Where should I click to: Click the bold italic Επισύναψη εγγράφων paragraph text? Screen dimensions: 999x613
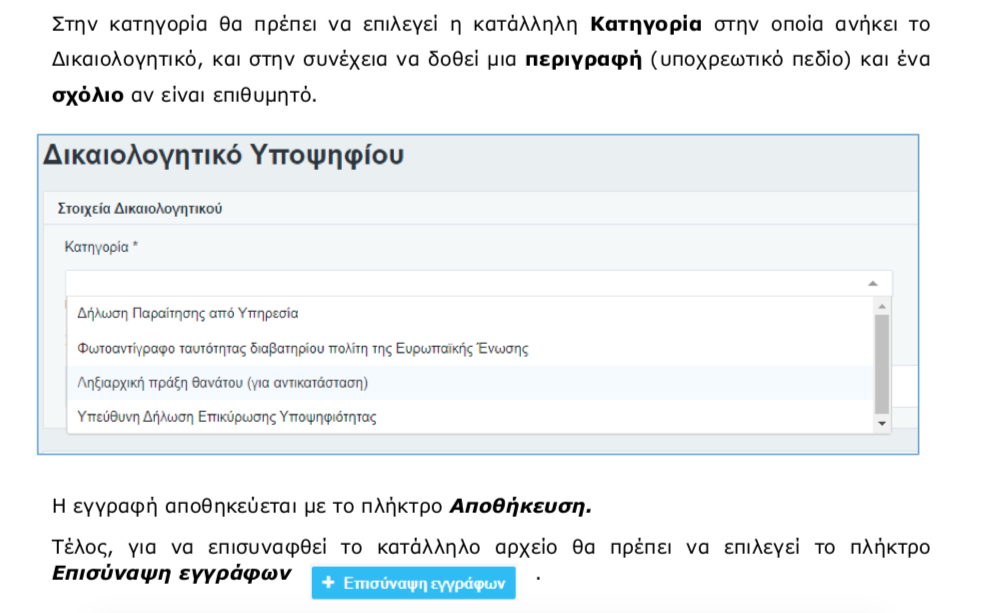point(171,573)
